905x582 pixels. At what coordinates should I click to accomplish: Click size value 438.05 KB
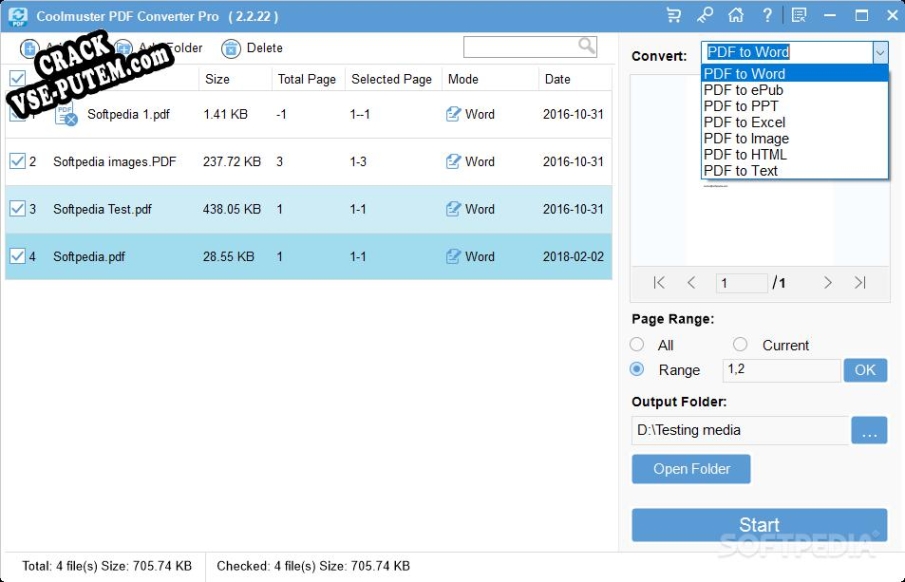231,209
